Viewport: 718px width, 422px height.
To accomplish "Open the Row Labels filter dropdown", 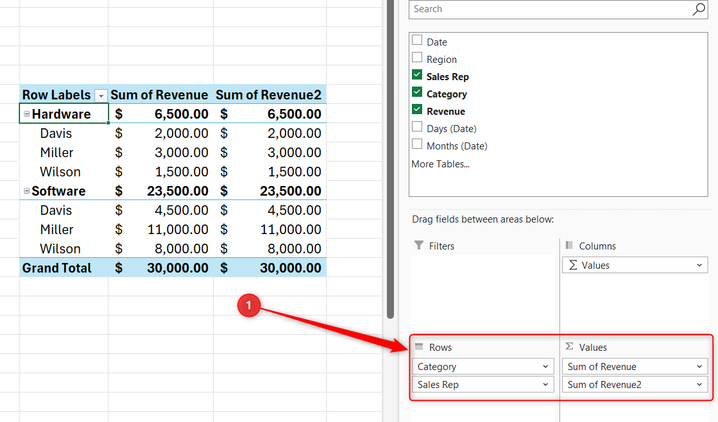I will [101, 96].
